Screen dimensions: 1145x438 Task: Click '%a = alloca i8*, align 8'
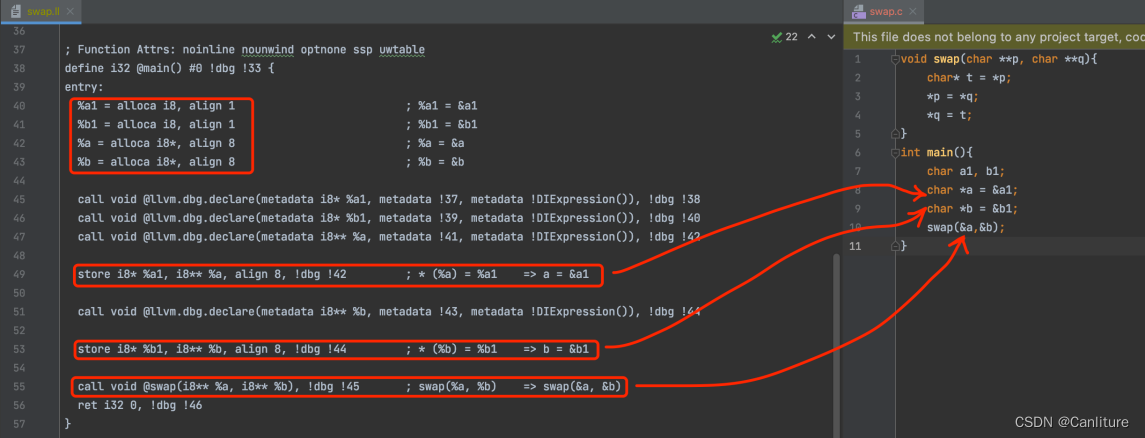pyautogui.click(x=156, y=143)
